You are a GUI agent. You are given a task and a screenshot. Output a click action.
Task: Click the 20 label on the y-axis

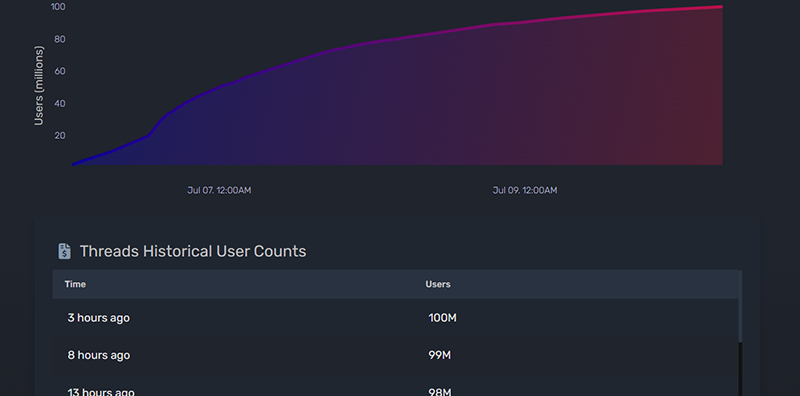tap(60, 135)
